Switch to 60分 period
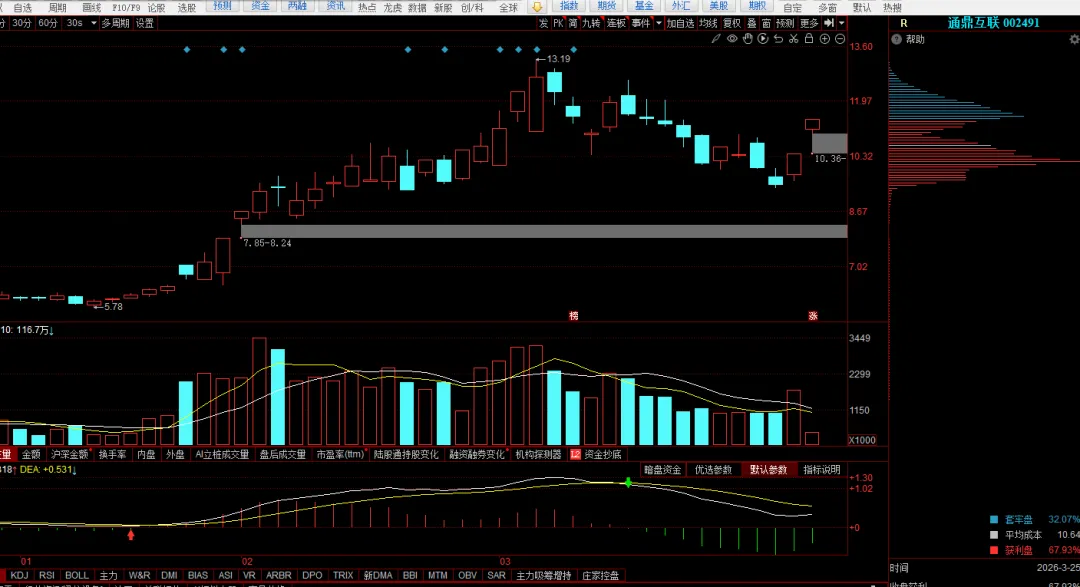 point(48,23)
